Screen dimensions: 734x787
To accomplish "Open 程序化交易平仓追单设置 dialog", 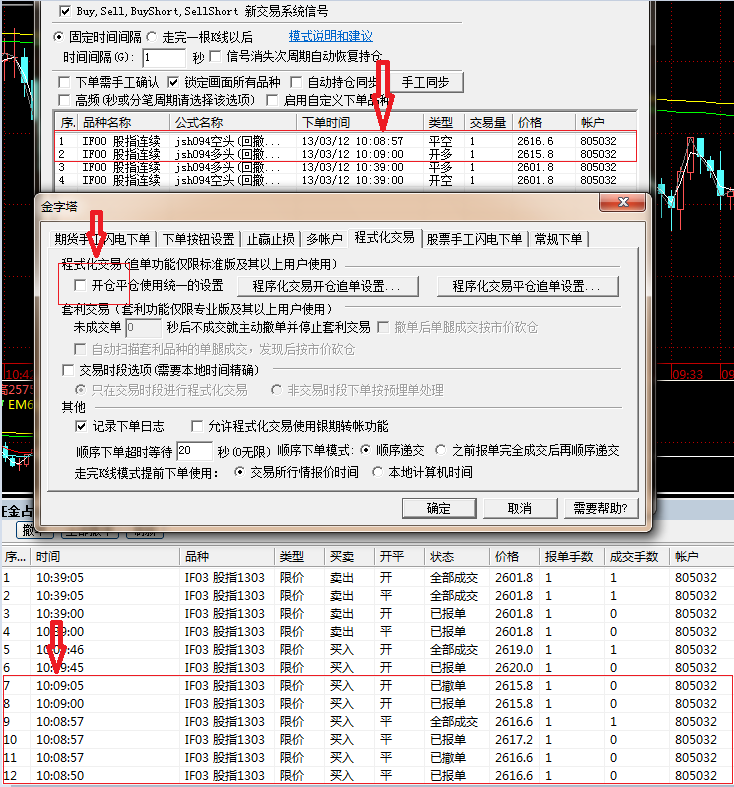I will pyautogui.click(x=520, y=287).
